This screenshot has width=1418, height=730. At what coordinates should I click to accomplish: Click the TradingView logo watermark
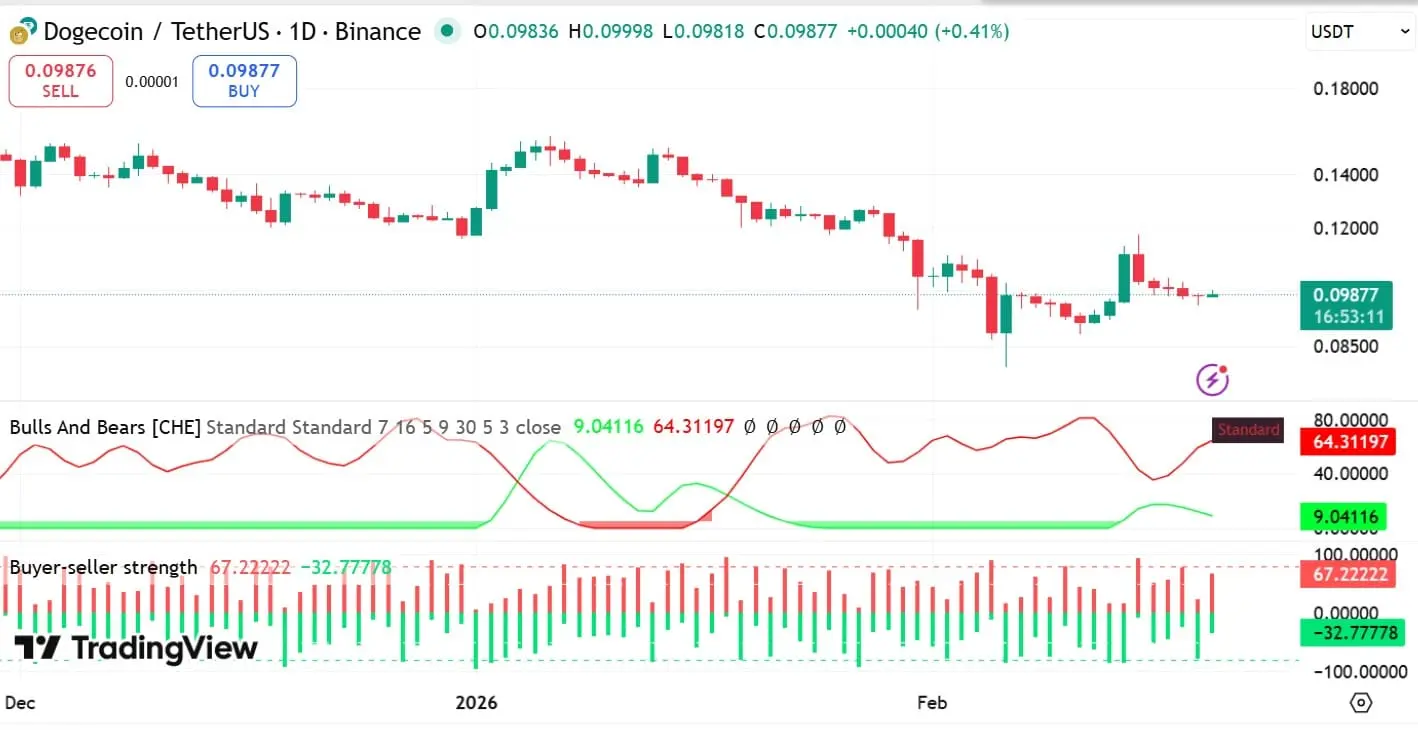[x=135, y=649]
